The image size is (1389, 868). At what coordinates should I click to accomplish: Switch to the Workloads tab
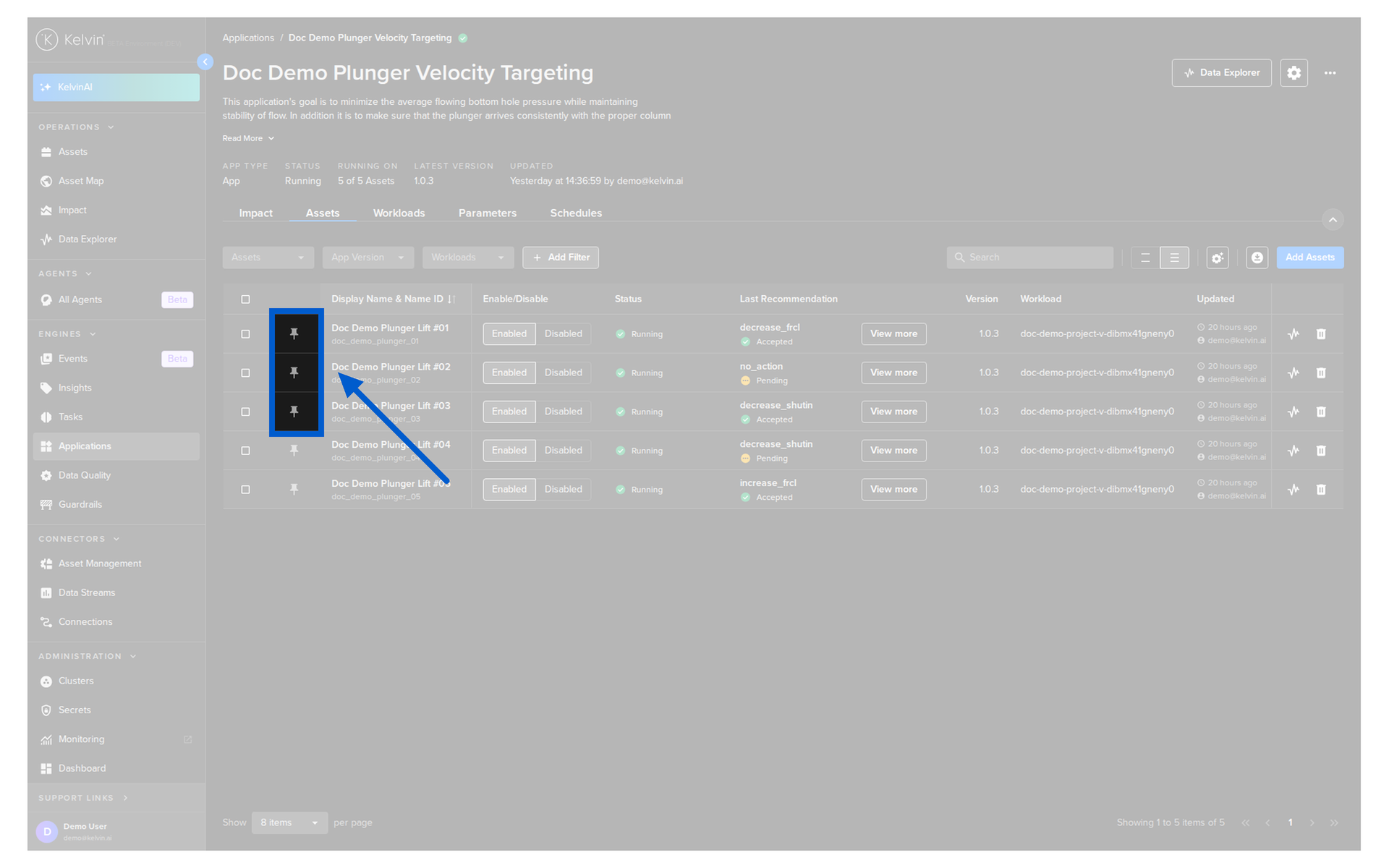399,213
